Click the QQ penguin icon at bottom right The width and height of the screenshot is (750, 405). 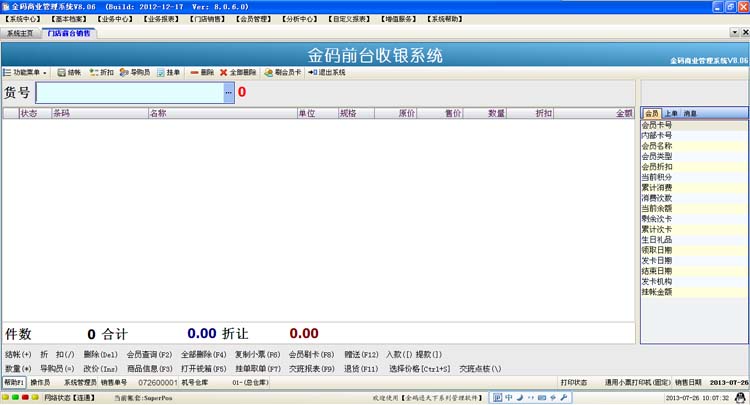coord(740,398)
